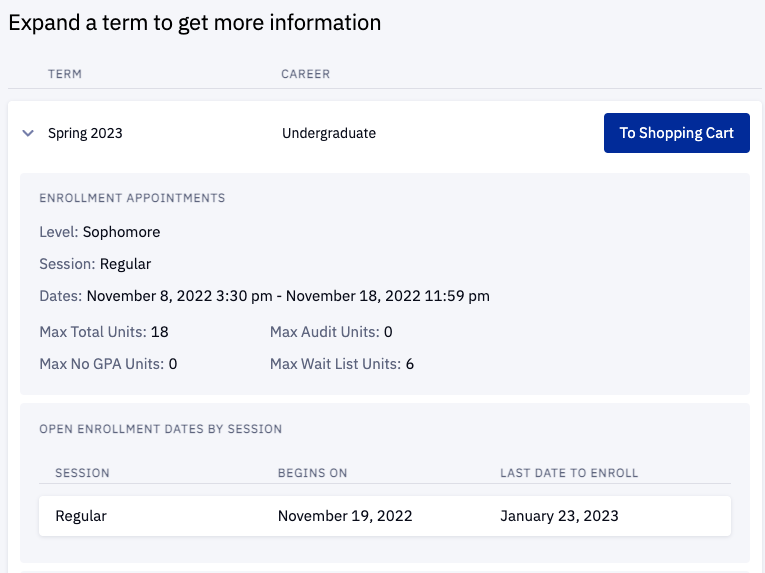This screenshot has width=765, height=573.
Task: Collapse the Spring 2023 term chevron
Action: coord(28,133)
